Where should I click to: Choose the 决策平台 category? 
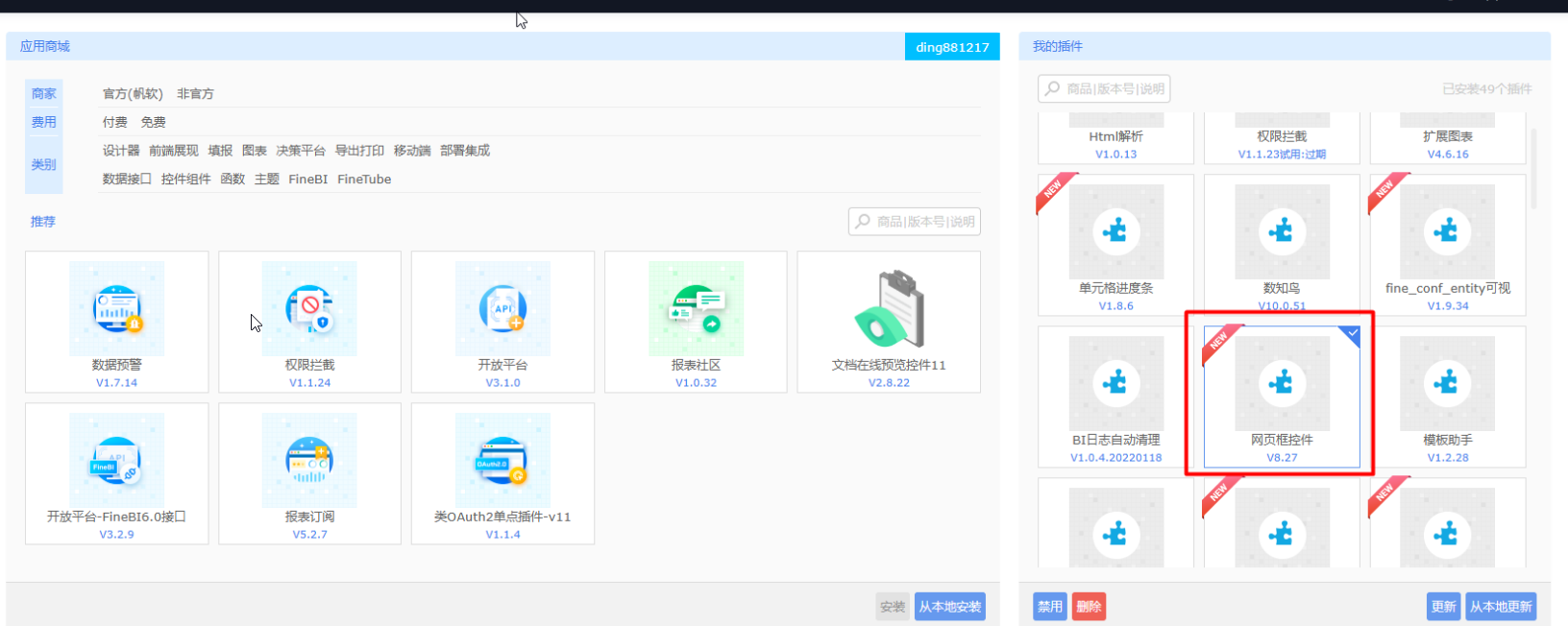[x=301, y=151]
